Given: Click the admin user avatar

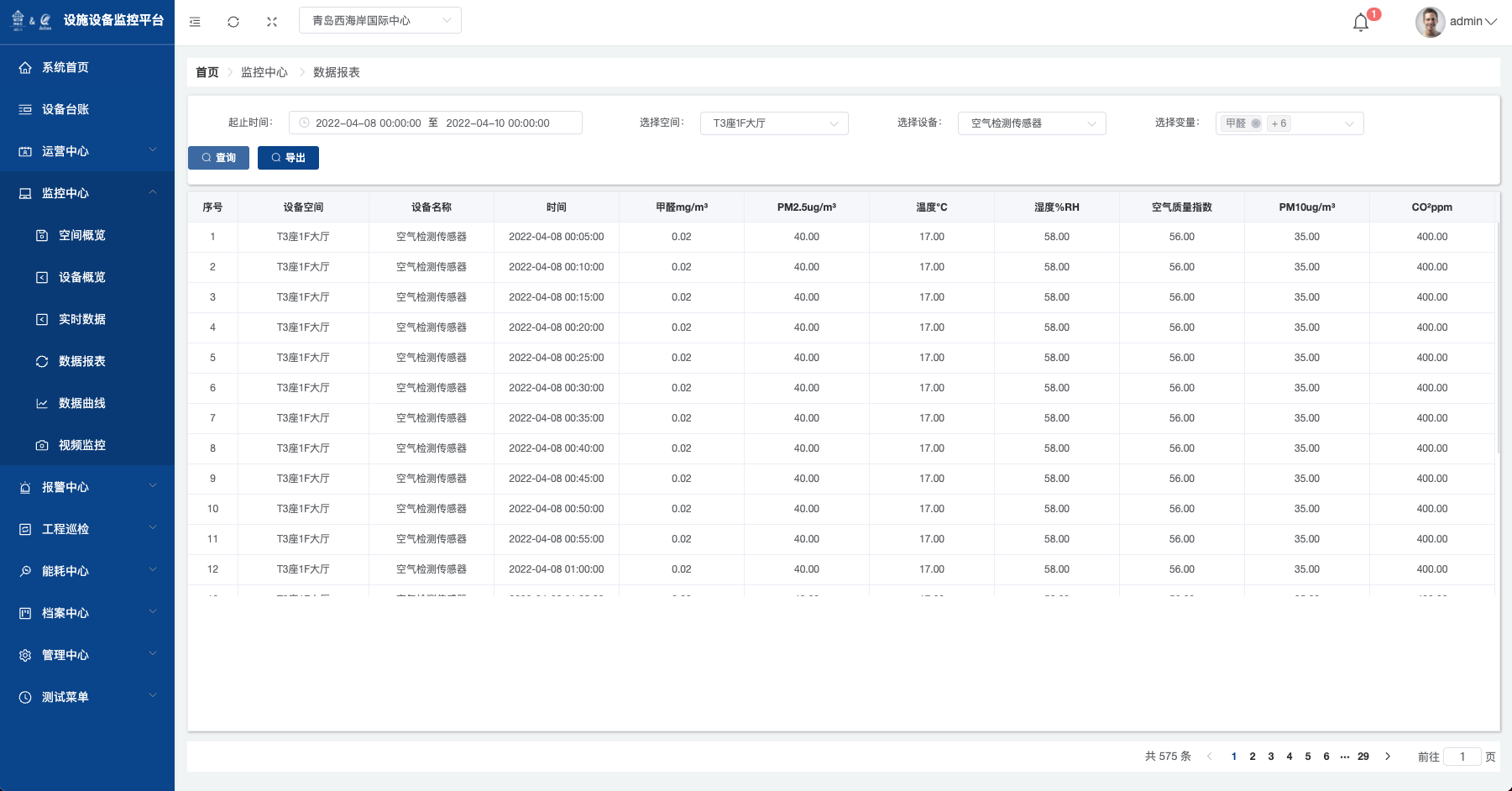Looking at the screenshot, I should [1430, 22].
